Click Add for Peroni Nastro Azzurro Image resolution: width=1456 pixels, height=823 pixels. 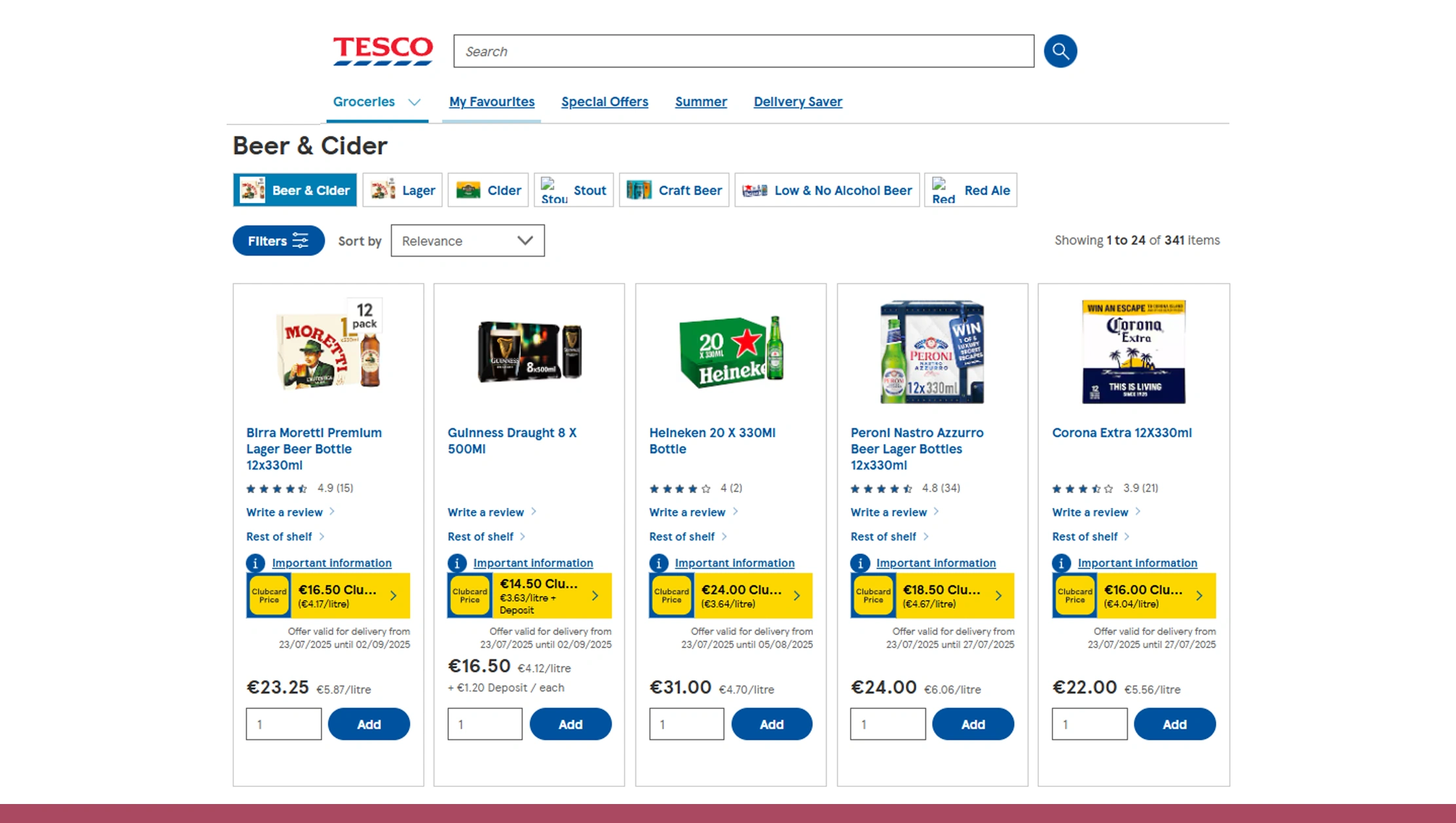click(x=973, y=724)
